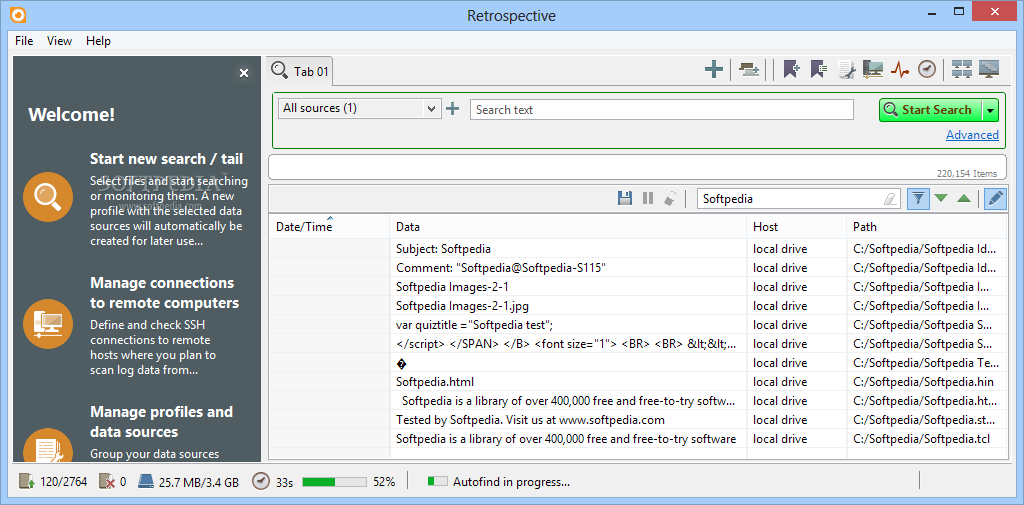The image size is (1024, 505).
Task: Tile windows with four-monitors icon
Action: 961,69
